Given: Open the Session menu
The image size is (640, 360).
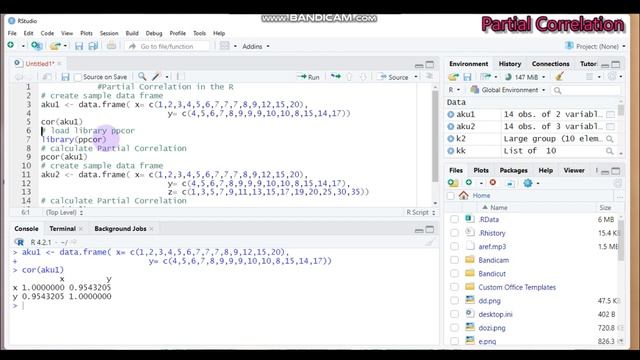Looking at the screenshot, I should (x=109, y=33).
